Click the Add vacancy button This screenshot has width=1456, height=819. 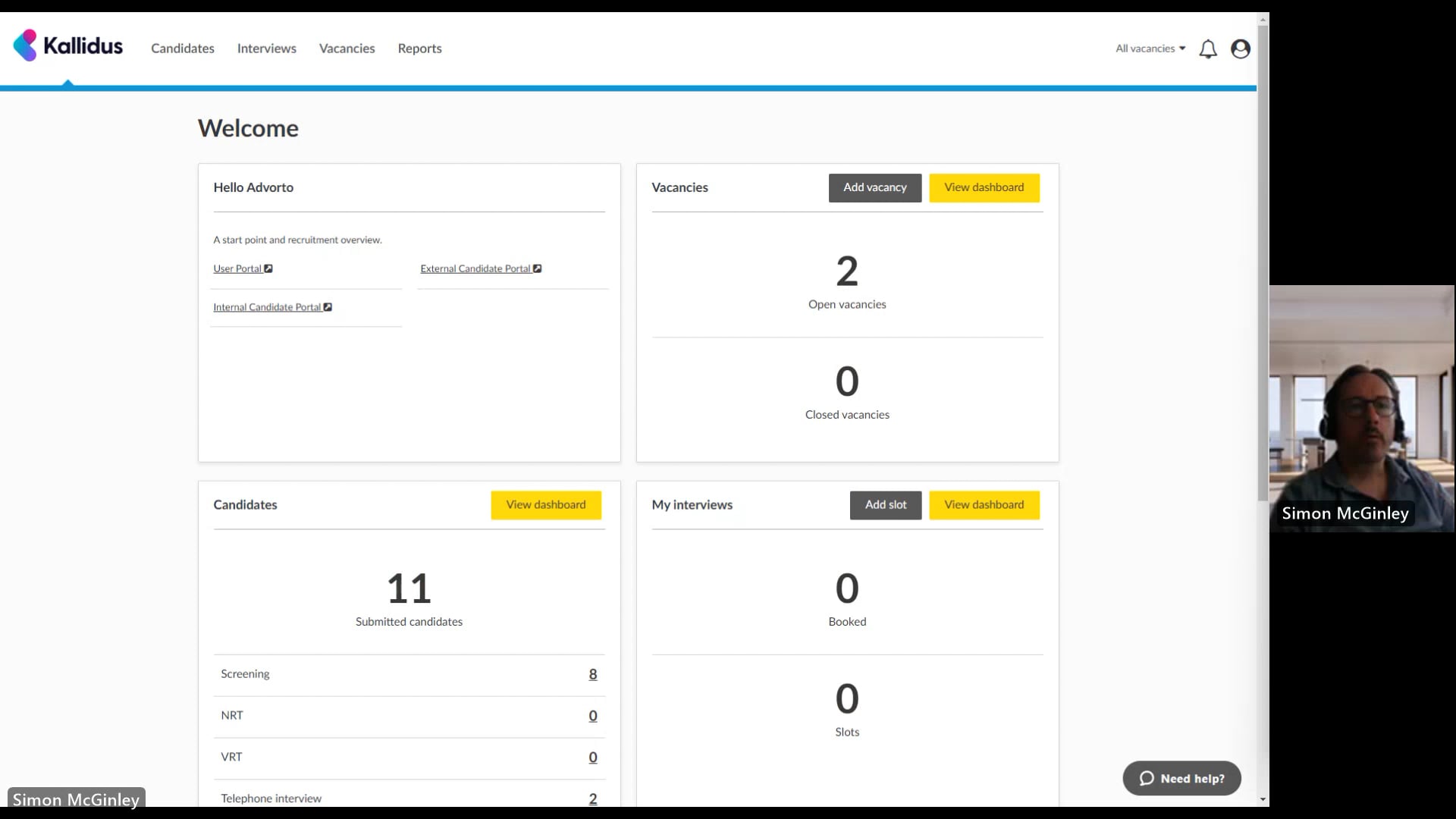tap(875, 187)
